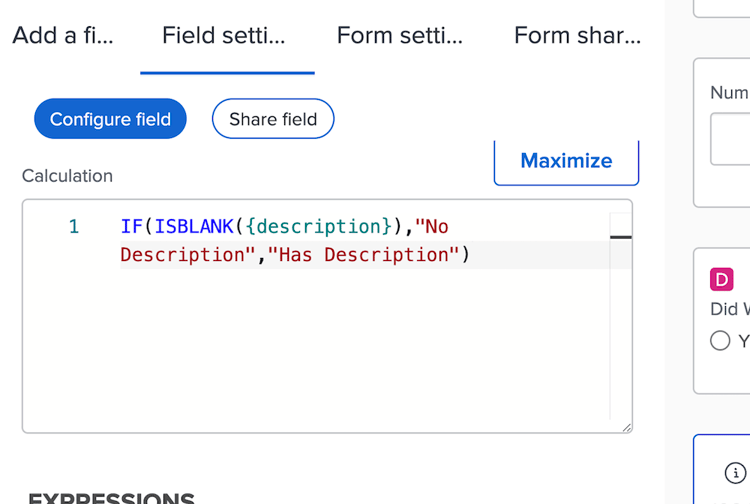Image resolution: width=750 pixels, height=504 pixels.
Task: Click the editor's minimap scrollbar
Action: 621,238
